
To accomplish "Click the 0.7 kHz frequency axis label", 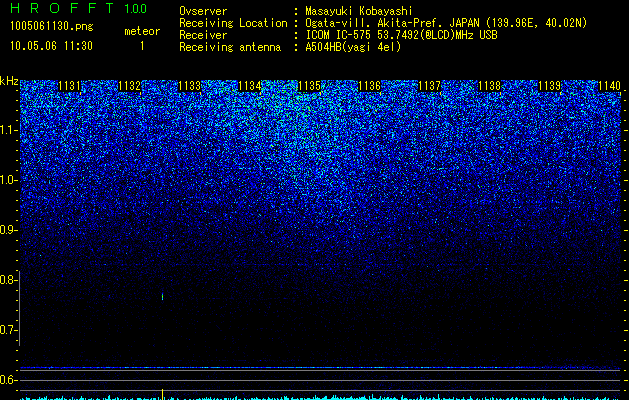I will click(8, 330).
